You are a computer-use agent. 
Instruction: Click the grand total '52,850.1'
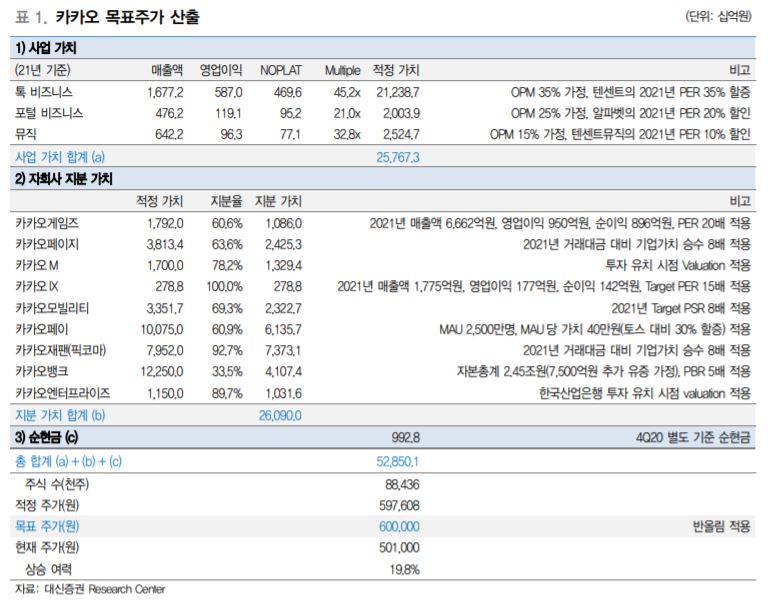click(x=398, y=462)
